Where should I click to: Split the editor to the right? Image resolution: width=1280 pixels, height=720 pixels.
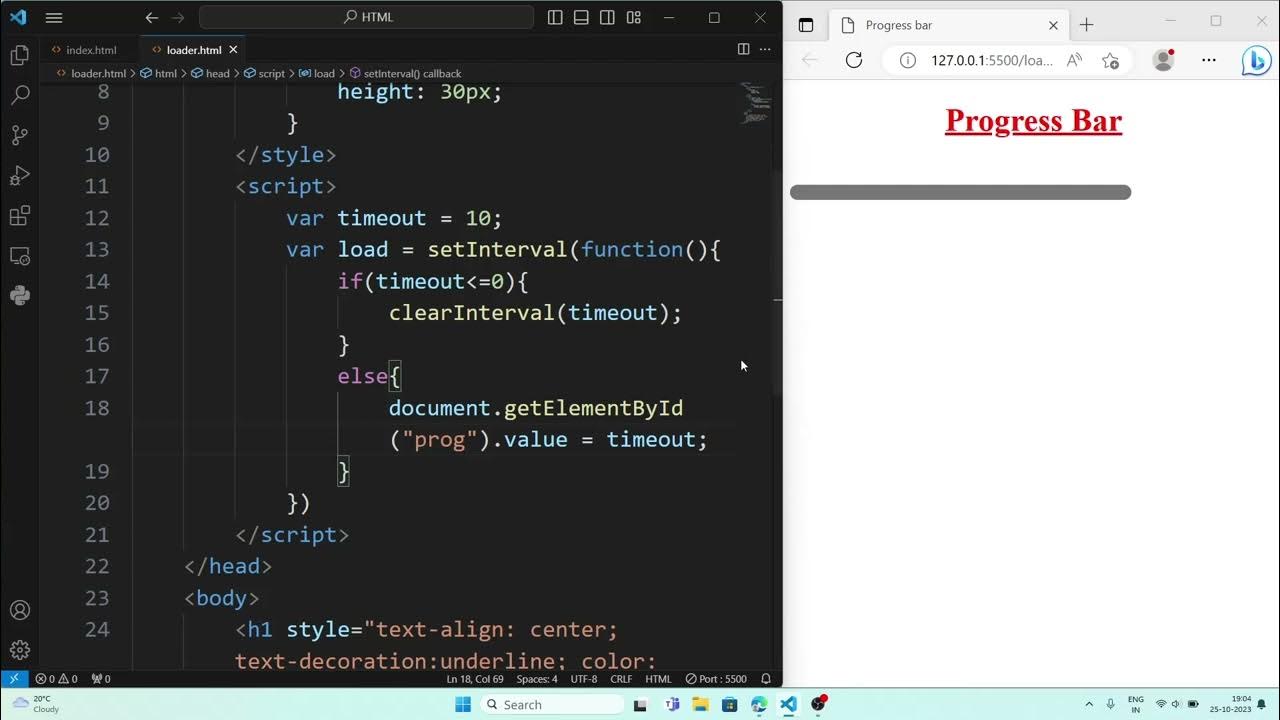743,49
